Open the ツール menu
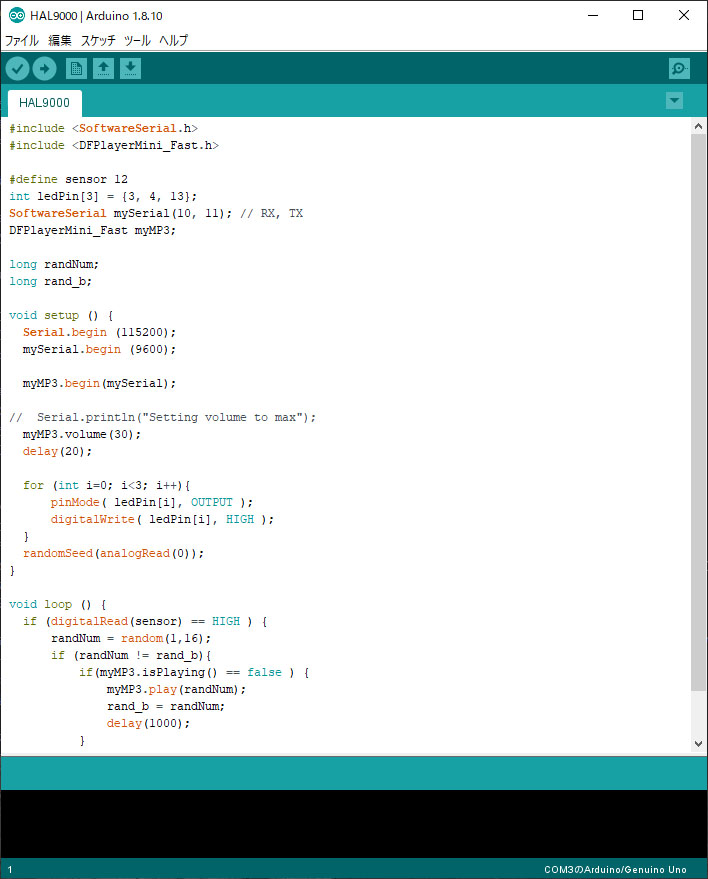Image resolution: width=708 pixels, height=879 pixels. coord(137,41)
